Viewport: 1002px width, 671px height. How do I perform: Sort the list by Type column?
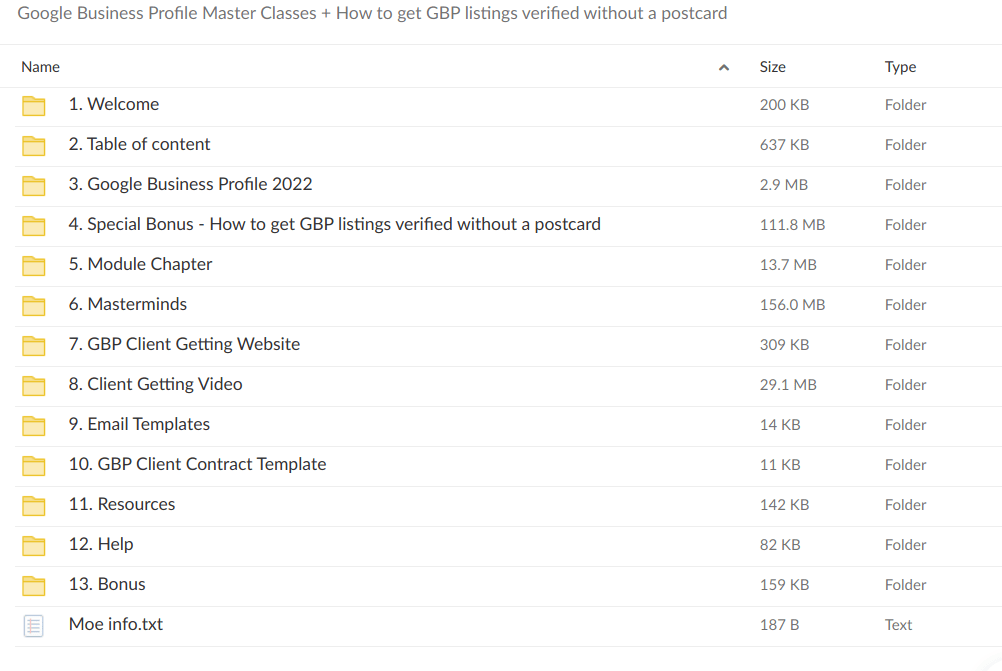pos(900,67)
